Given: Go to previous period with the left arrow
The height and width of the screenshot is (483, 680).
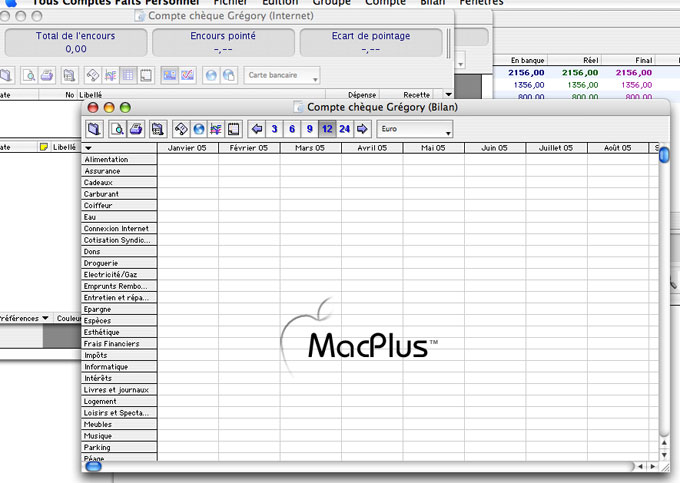Looking at the screenshot, I should coord(257,129).
